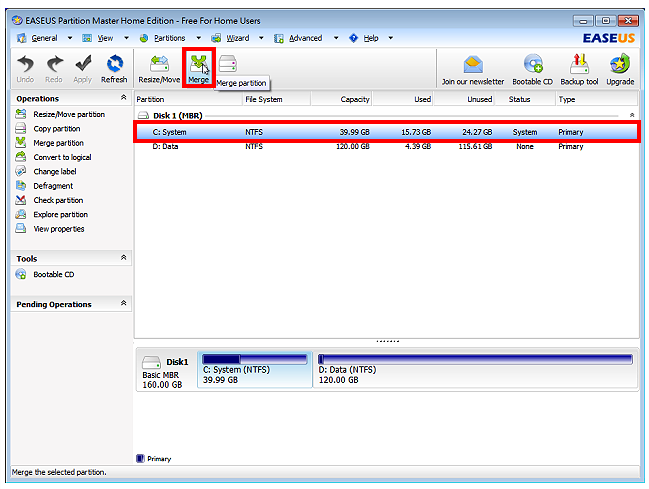Click Merge partition icon in sidebar

(21, 142)
